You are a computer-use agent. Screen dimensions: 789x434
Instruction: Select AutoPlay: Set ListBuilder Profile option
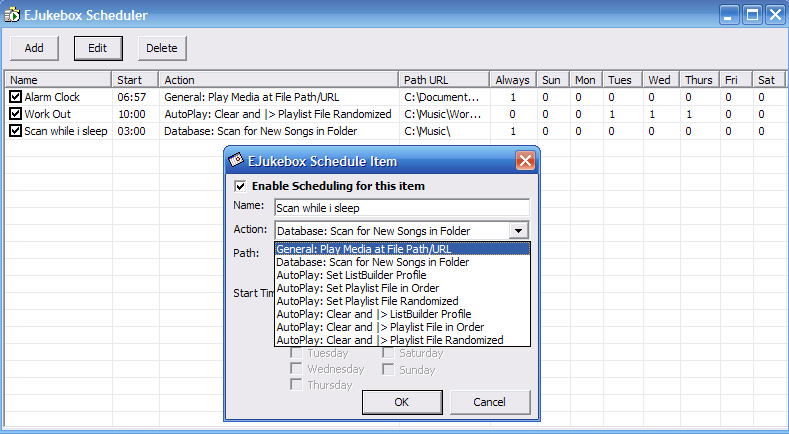coord(402,275)
